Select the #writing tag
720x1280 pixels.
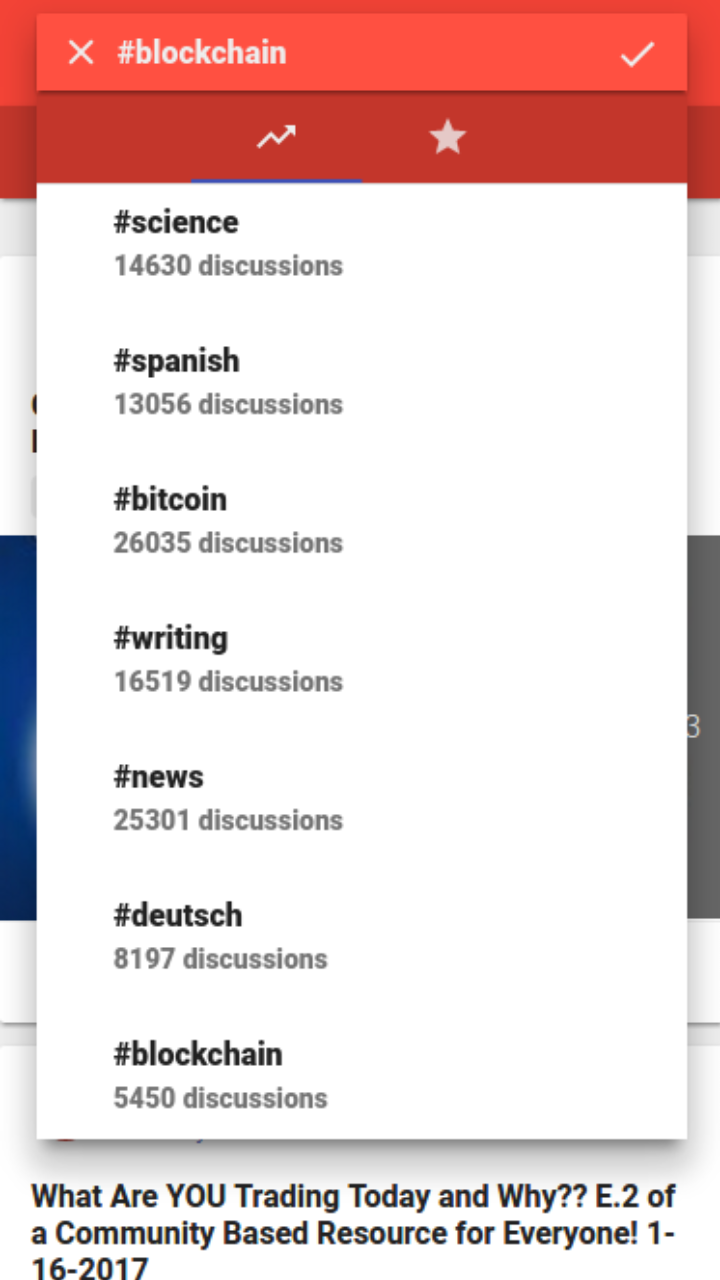[x=171, y=638]
